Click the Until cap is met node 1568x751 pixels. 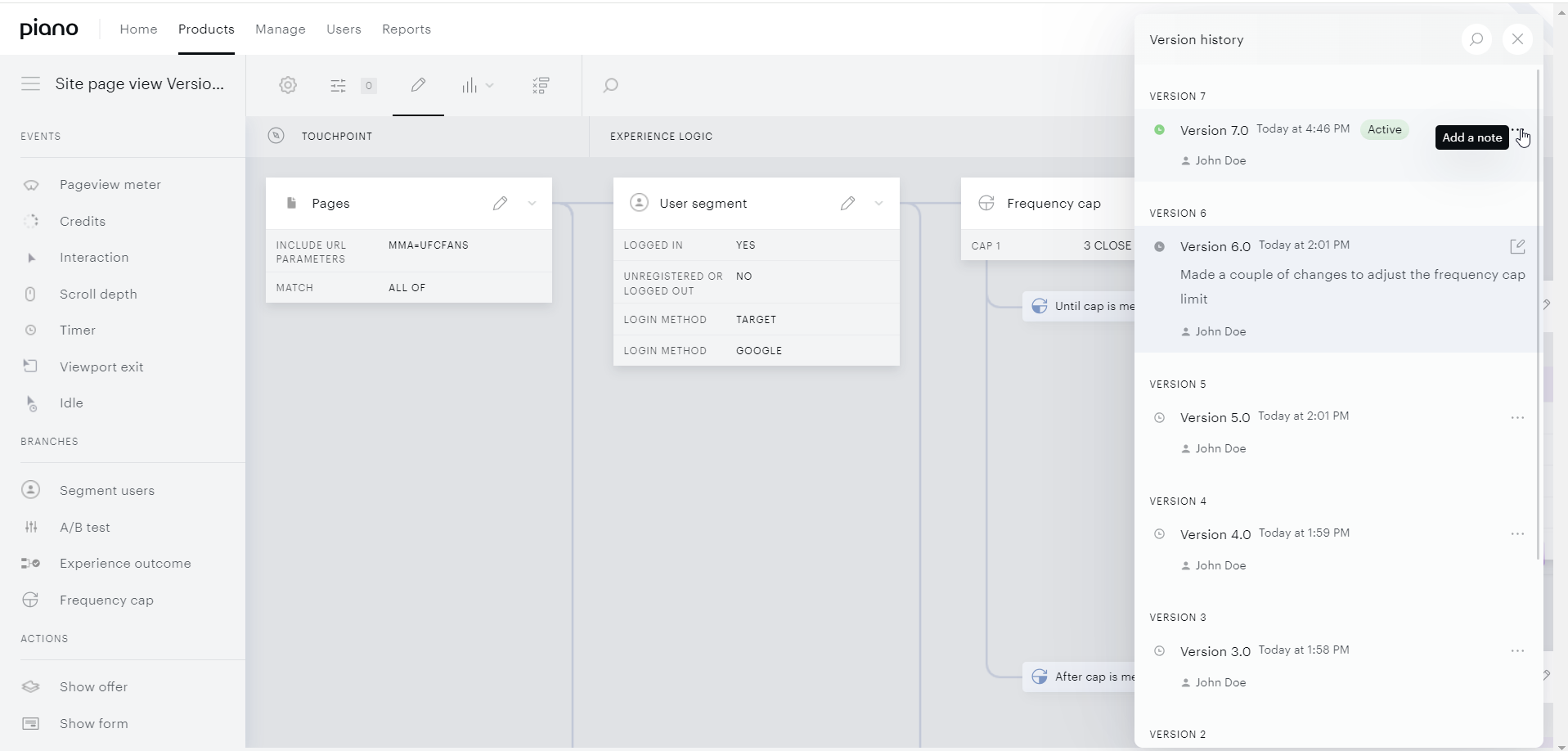1079,306
